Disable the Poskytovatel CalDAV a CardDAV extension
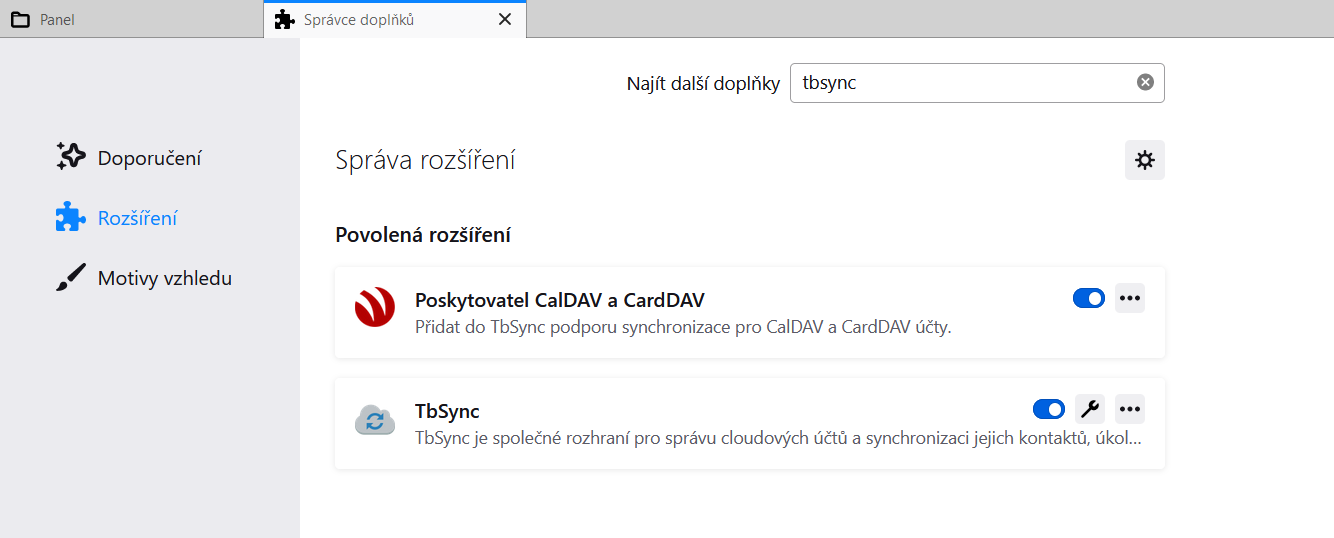 click(x=1089, y=298)
